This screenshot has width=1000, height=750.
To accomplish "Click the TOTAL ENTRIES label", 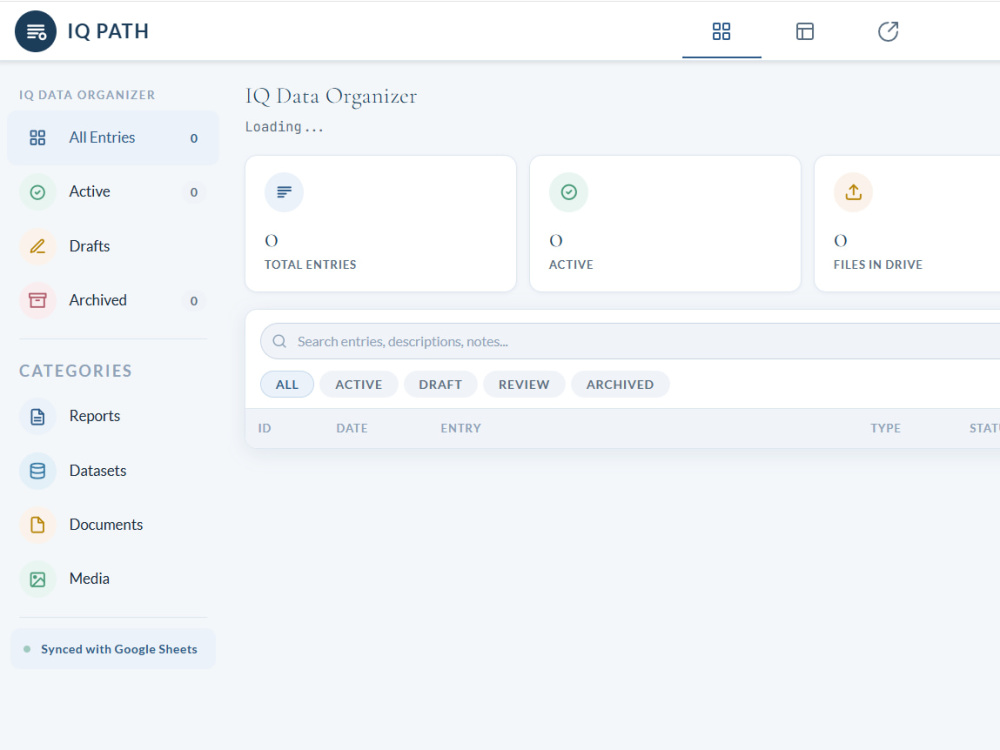I will 311,265.
